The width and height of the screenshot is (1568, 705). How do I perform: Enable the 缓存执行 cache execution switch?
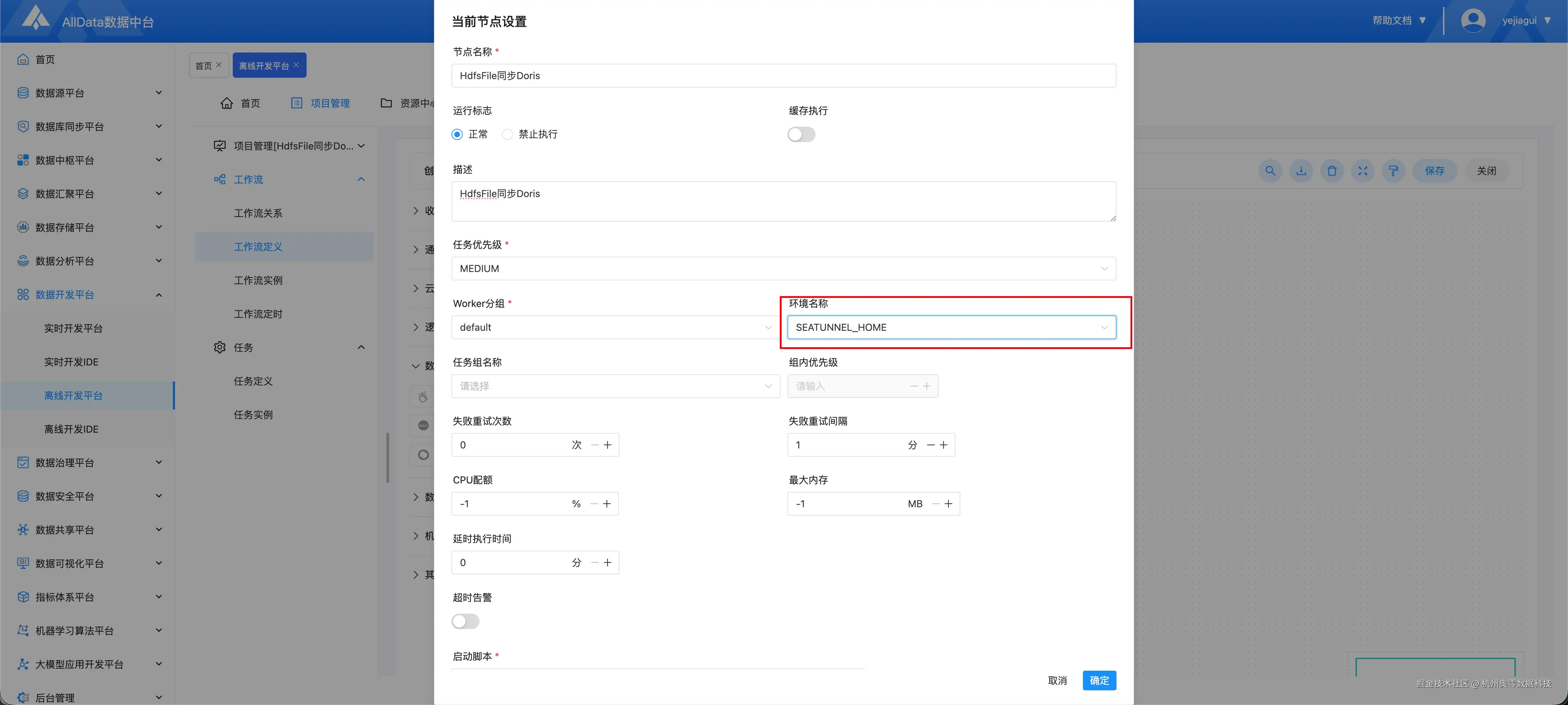pyautogui.click(x=801, y=134)
